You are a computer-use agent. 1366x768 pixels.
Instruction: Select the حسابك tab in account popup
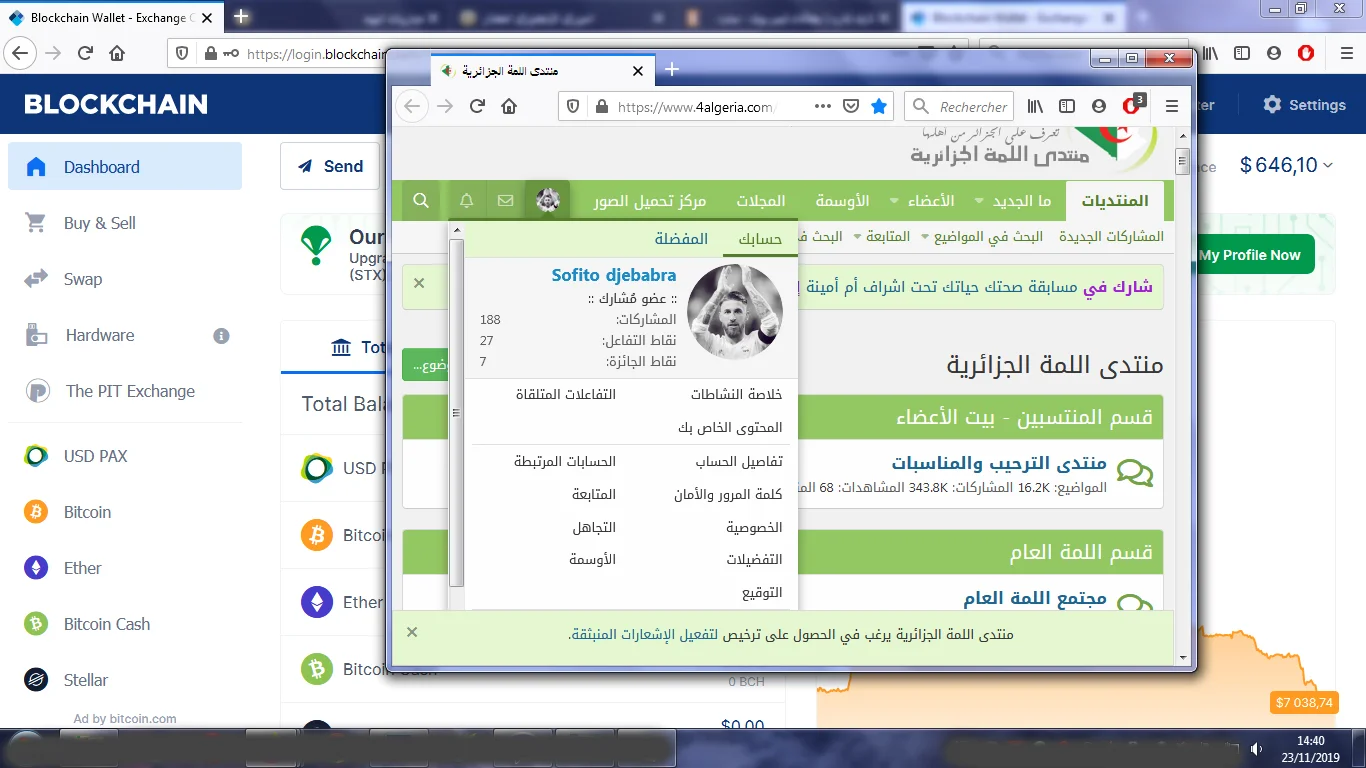(760, 239)
